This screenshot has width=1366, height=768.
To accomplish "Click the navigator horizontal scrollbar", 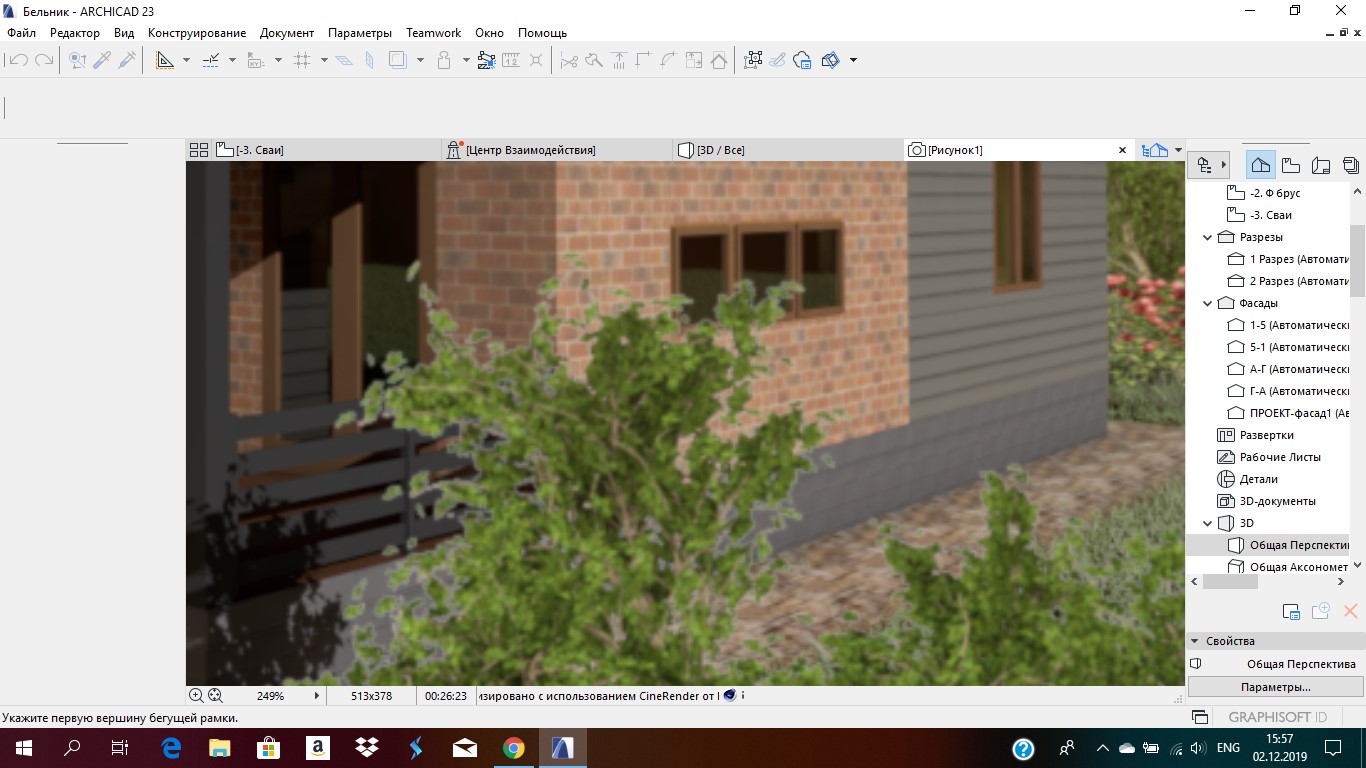I will (1269, 581).
